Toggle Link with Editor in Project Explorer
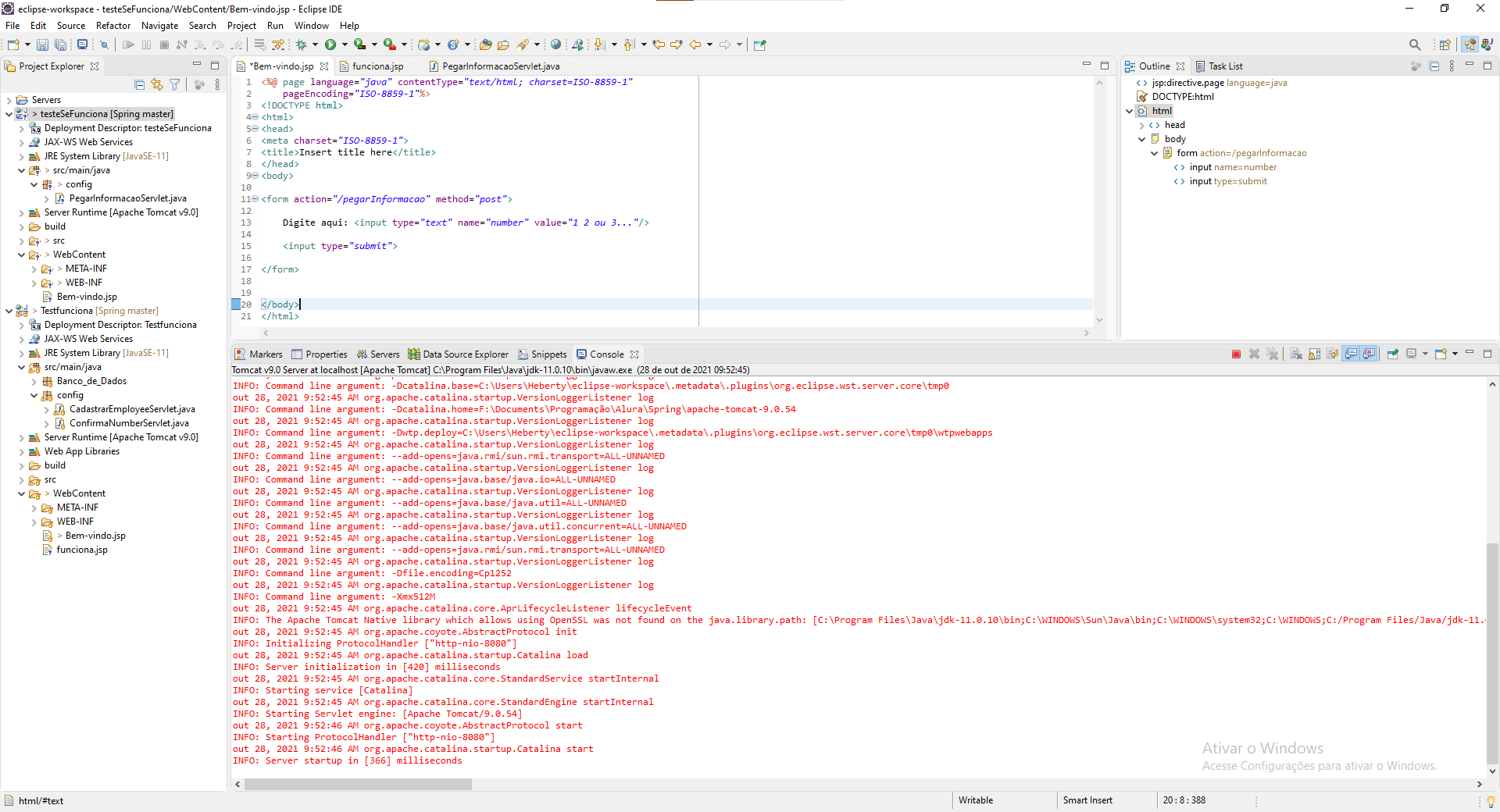The width and height of the screenshot is (1500, 812). (157, 84)
